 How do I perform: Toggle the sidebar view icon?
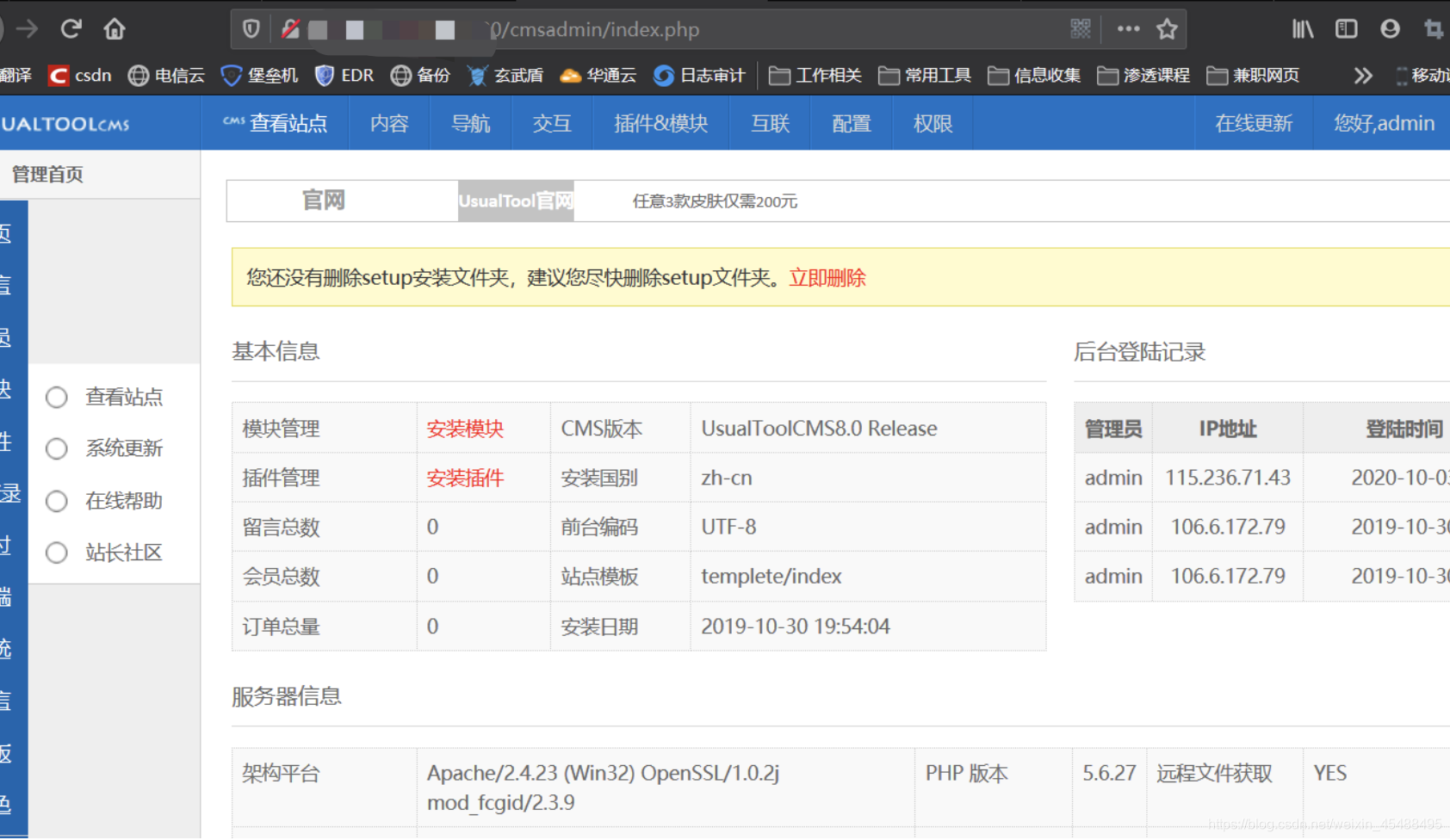[1346, 29]
